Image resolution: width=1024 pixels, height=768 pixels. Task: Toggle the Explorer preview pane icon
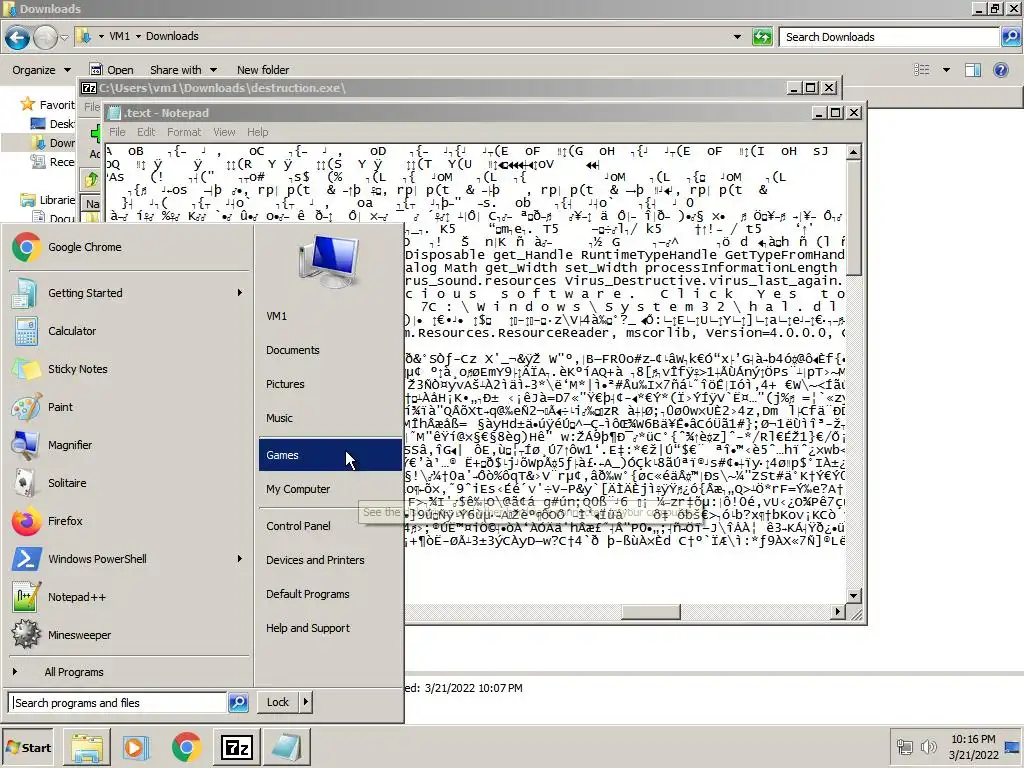coord(972,70)
